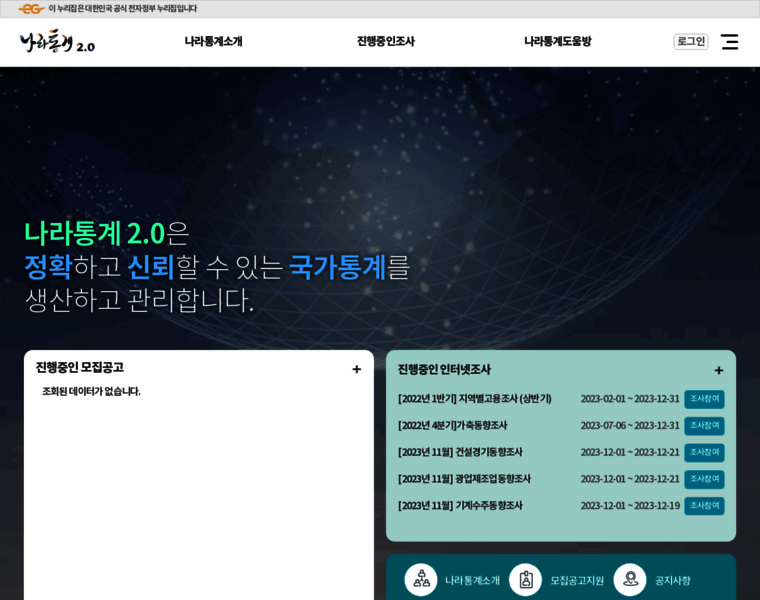
Task: Click 조사참여 for 기계수주동향조사
Action: pos(704,505)
